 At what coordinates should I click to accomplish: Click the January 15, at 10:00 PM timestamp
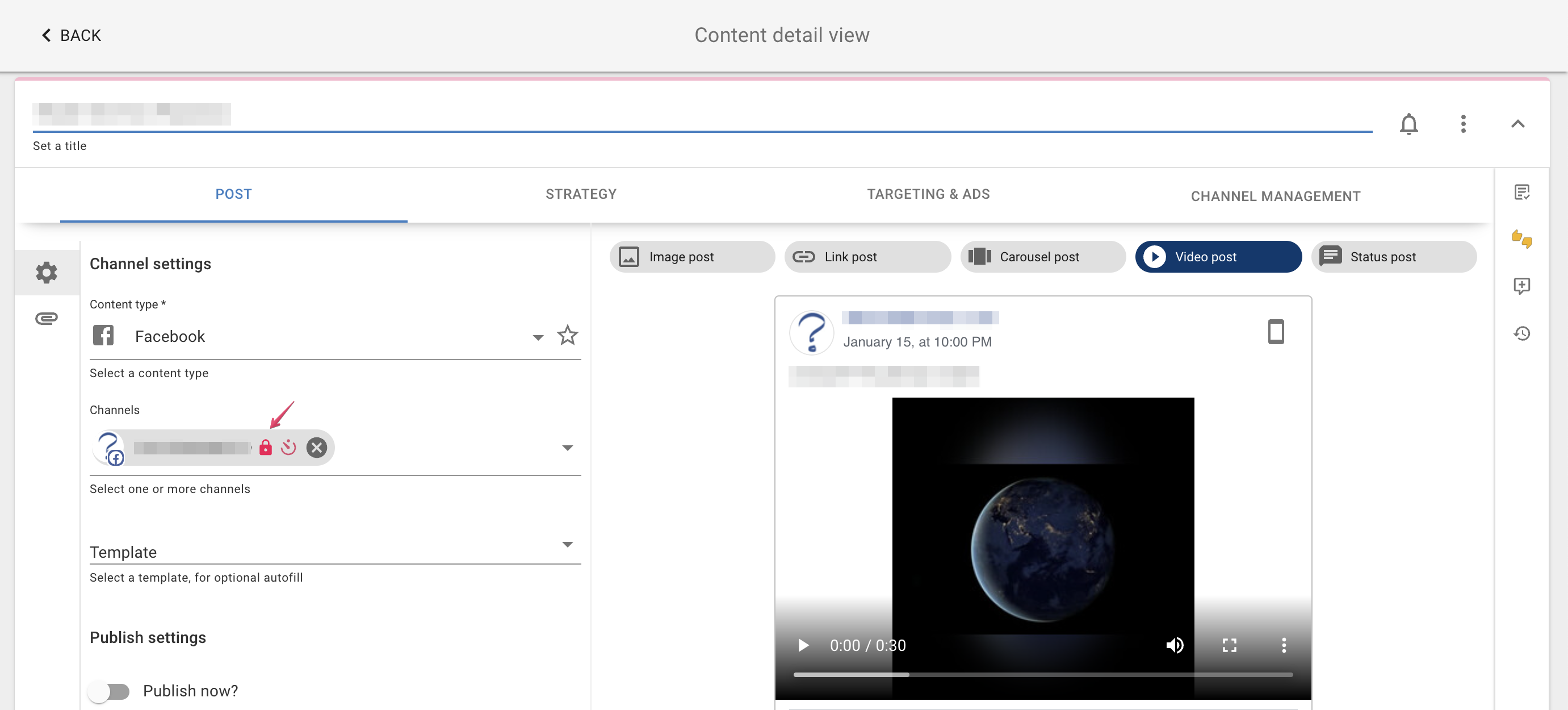tap(917, 341)
